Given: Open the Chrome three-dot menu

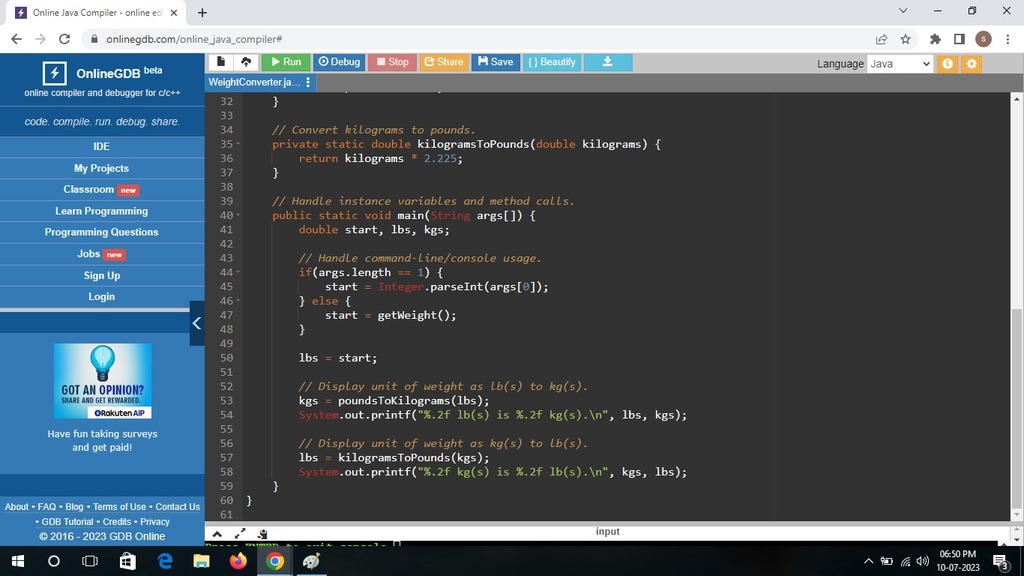Looking at the screenshot, I should [1008, 39].
